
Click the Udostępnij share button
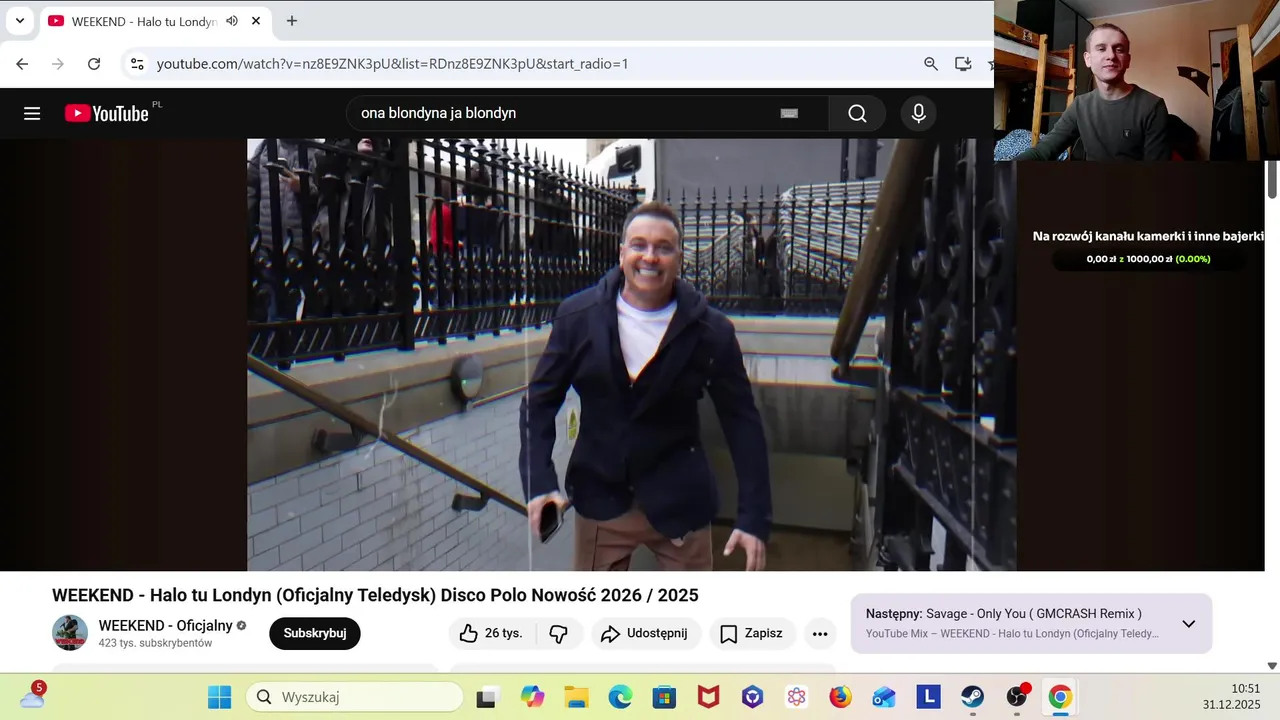[x=644, y=633]
